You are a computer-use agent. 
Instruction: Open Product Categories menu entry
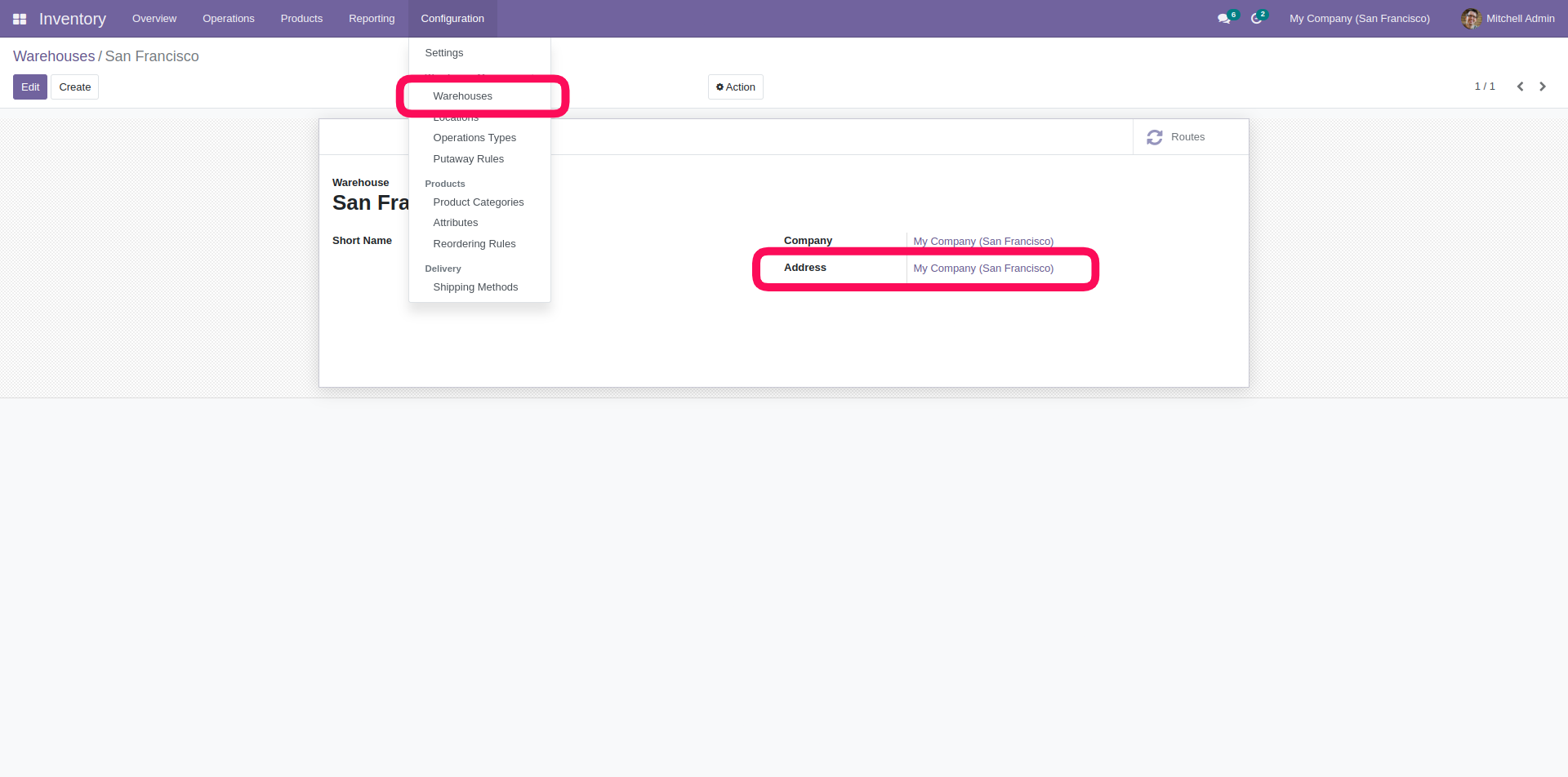478,202
